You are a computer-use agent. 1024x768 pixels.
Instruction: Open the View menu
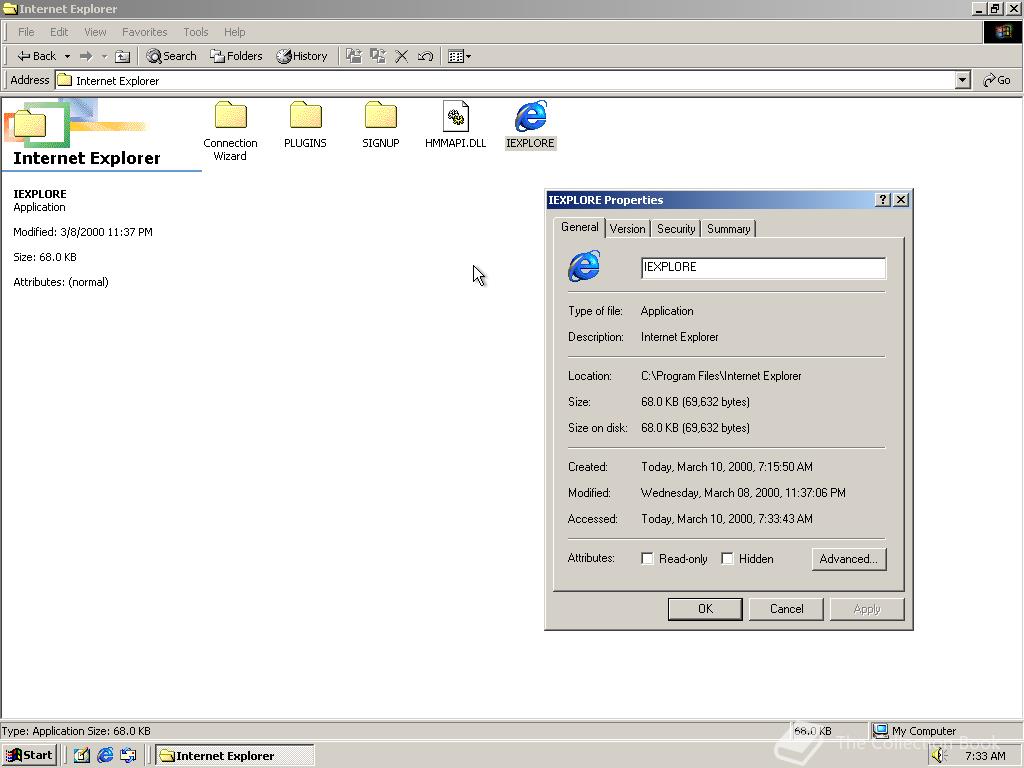[95, 32]
